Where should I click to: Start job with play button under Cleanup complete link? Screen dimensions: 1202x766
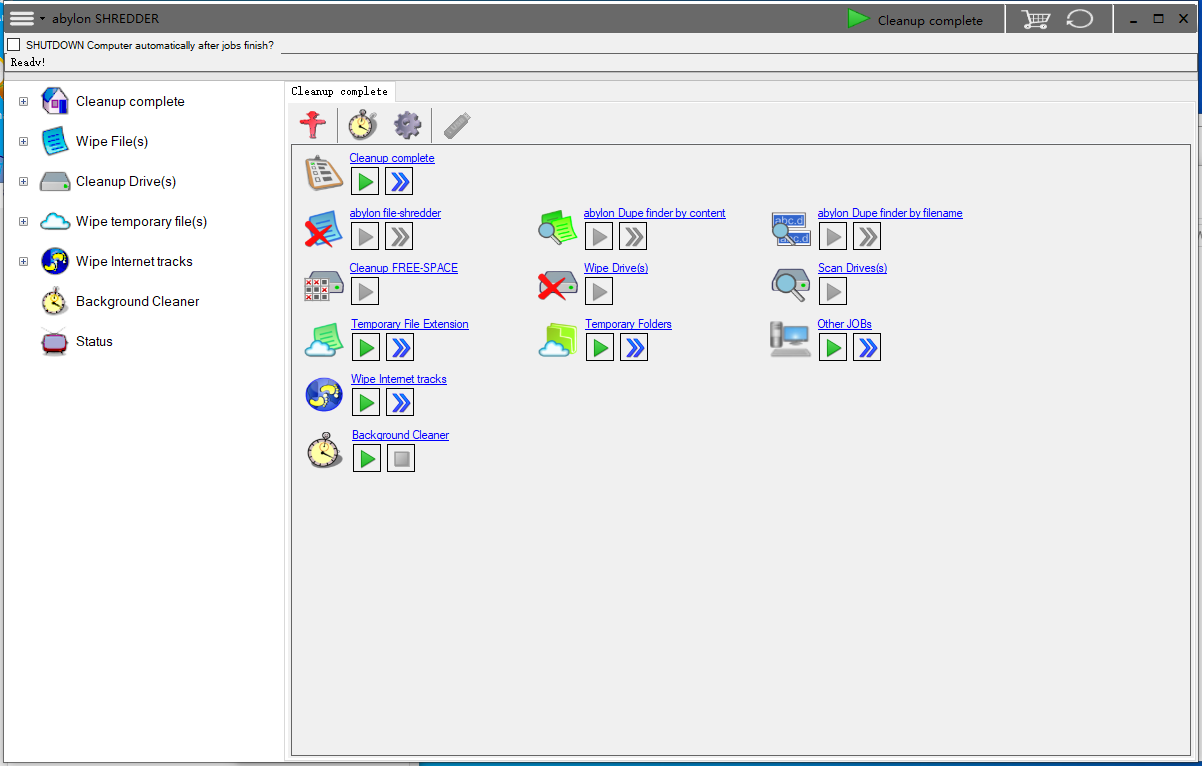point(365,181)
